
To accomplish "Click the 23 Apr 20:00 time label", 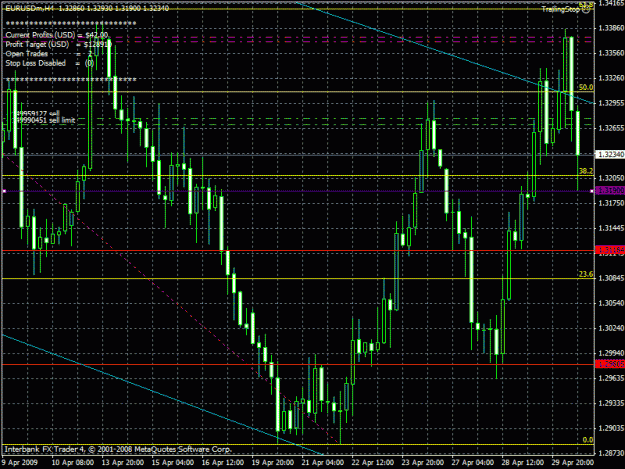I will 422,463.
